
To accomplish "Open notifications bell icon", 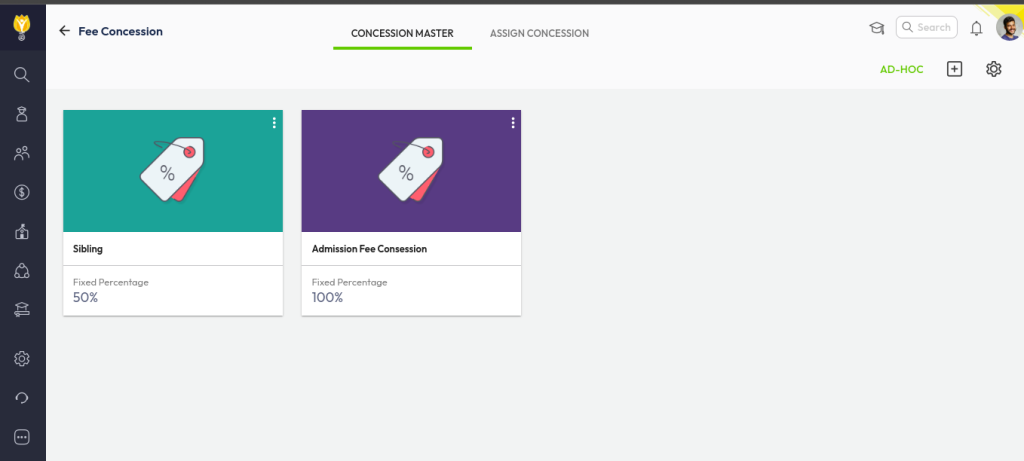I will tap(977, 28).
